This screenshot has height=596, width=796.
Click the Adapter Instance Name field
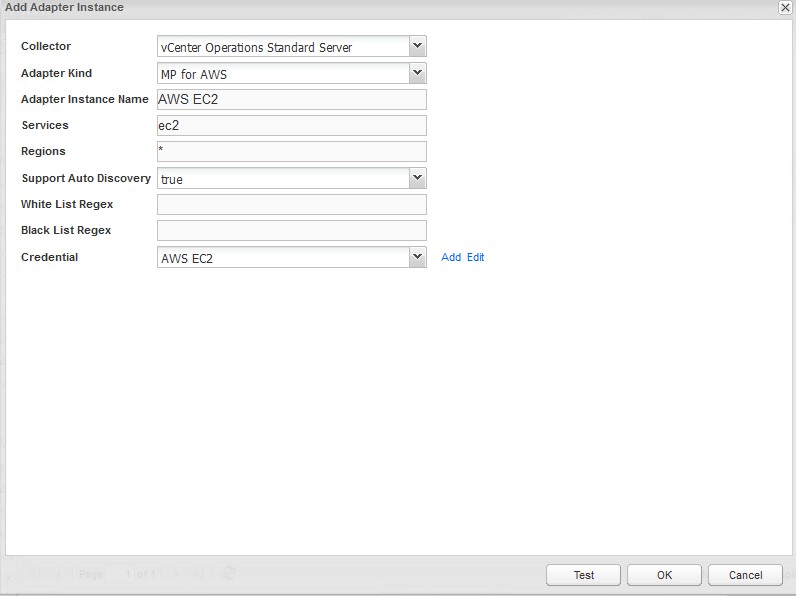[291, 99]
